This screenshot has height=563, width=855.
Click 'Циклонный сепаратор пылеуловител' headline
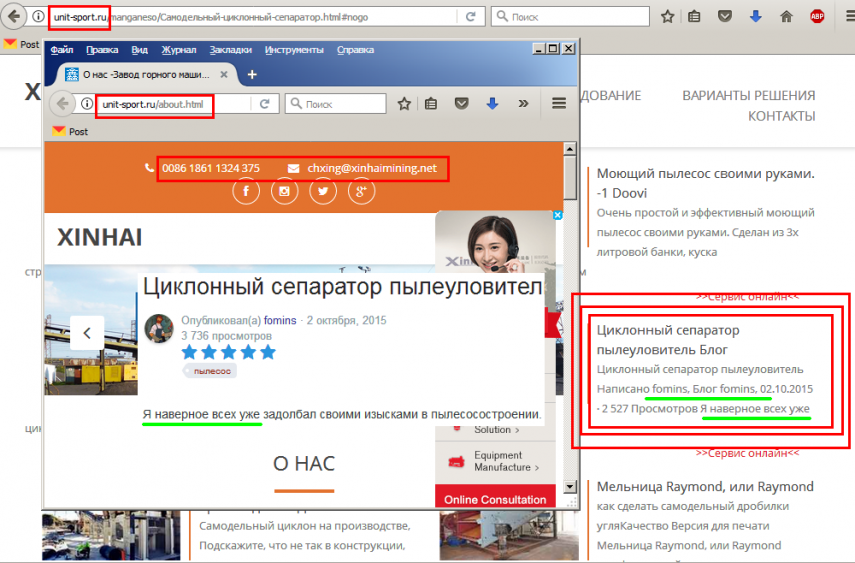342,287
